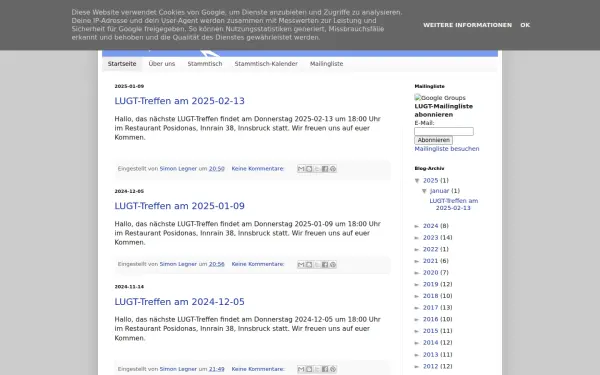Share 2025-02-13 post on Facebook icon

point(325,169)
